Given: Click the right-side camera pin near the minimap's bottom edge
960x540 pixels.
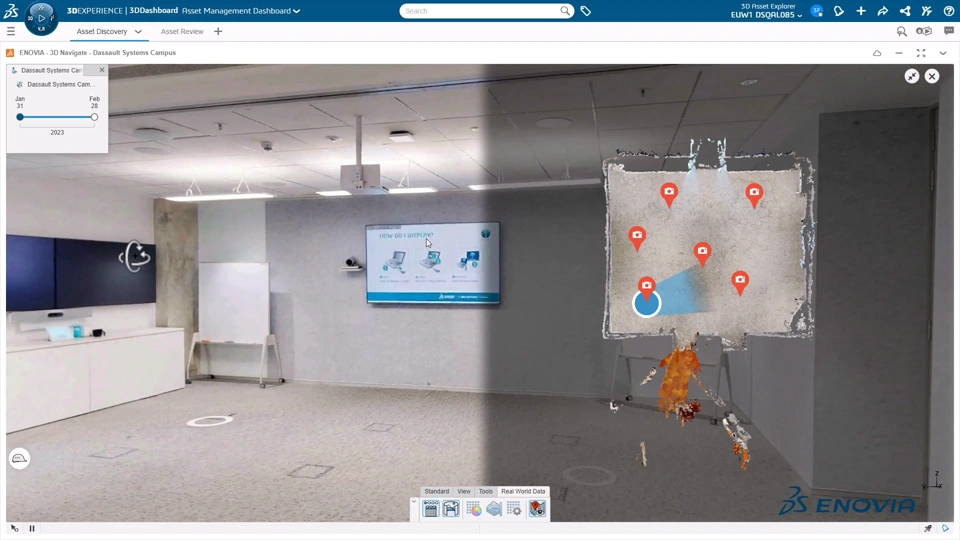Looking at the screenshot, I should point(740,283).
